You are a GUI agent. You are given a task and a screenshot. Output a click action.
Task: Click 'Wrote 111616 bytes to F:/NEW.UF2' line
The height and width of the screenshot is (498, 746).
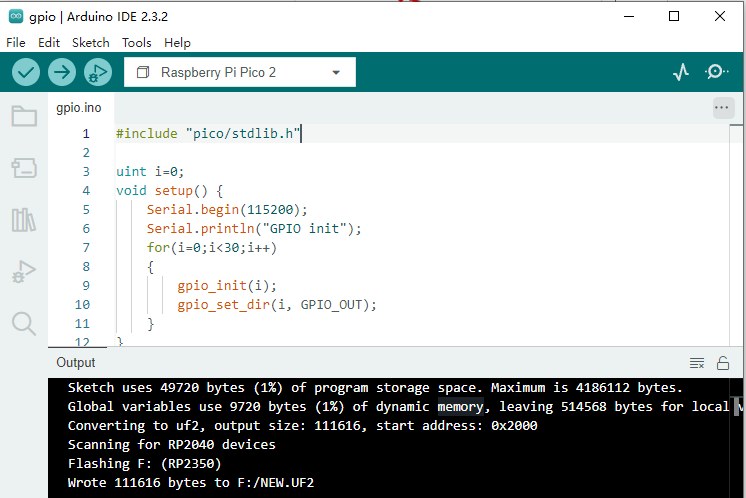(x=191, y=483)
